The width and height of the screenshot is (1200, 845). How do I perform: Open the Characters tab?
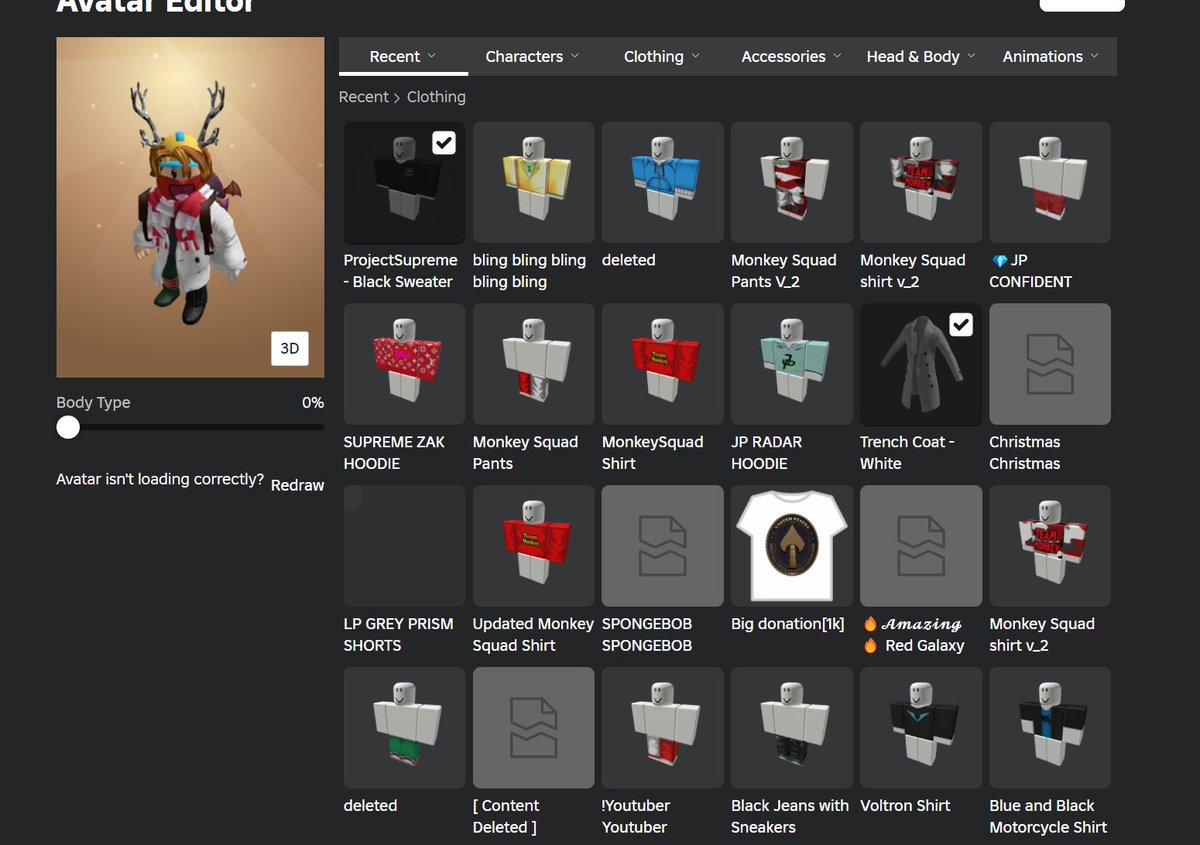pyautogui.click(x=532, y=56)
